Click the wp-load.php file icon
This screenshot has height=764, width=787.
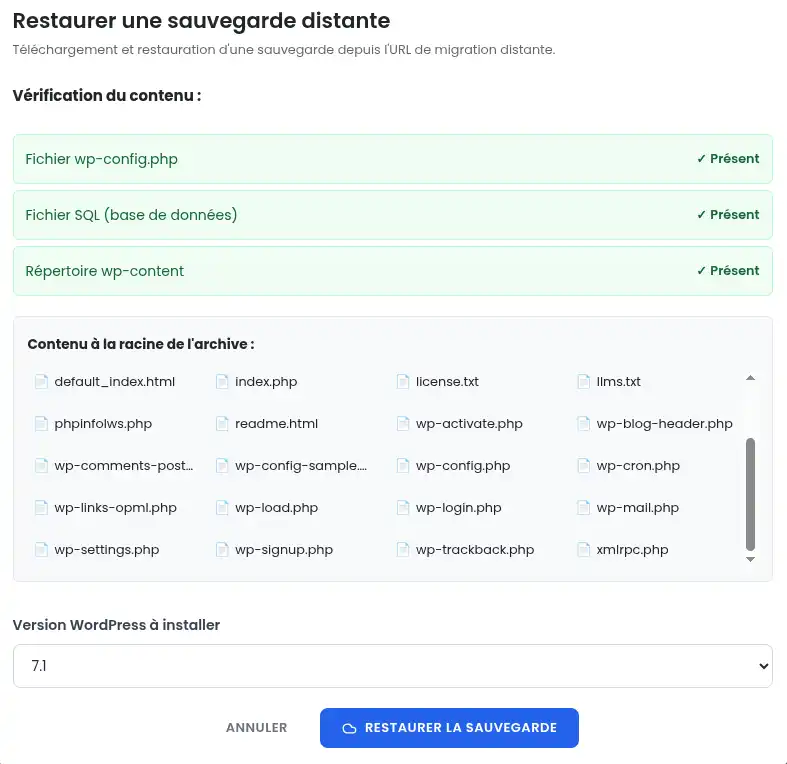click(x=222, y=507)
